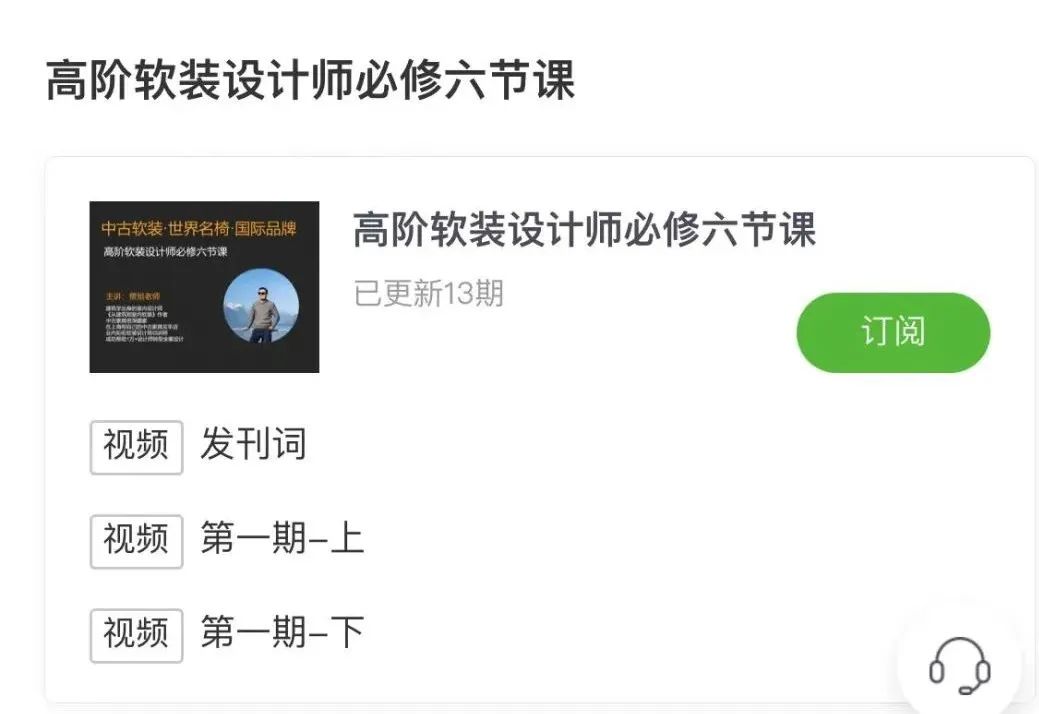Open the course cover thumbnail
This screenshot has height=714, width=1039.
pos(204,287)
